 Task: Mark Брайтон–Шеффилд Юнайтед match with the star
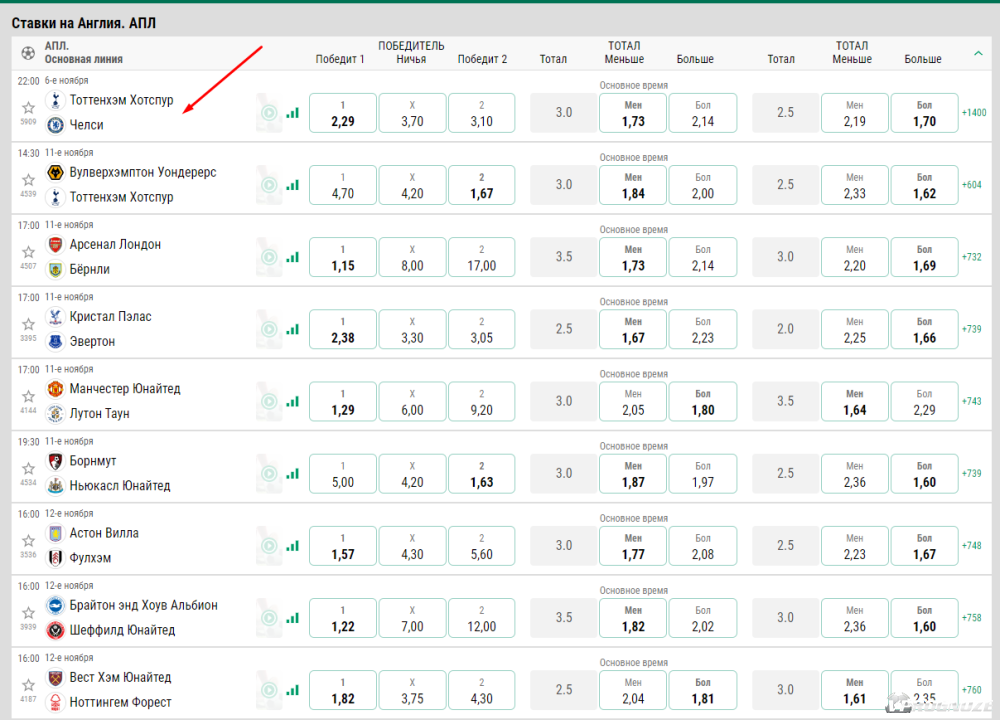coord(28,612)
